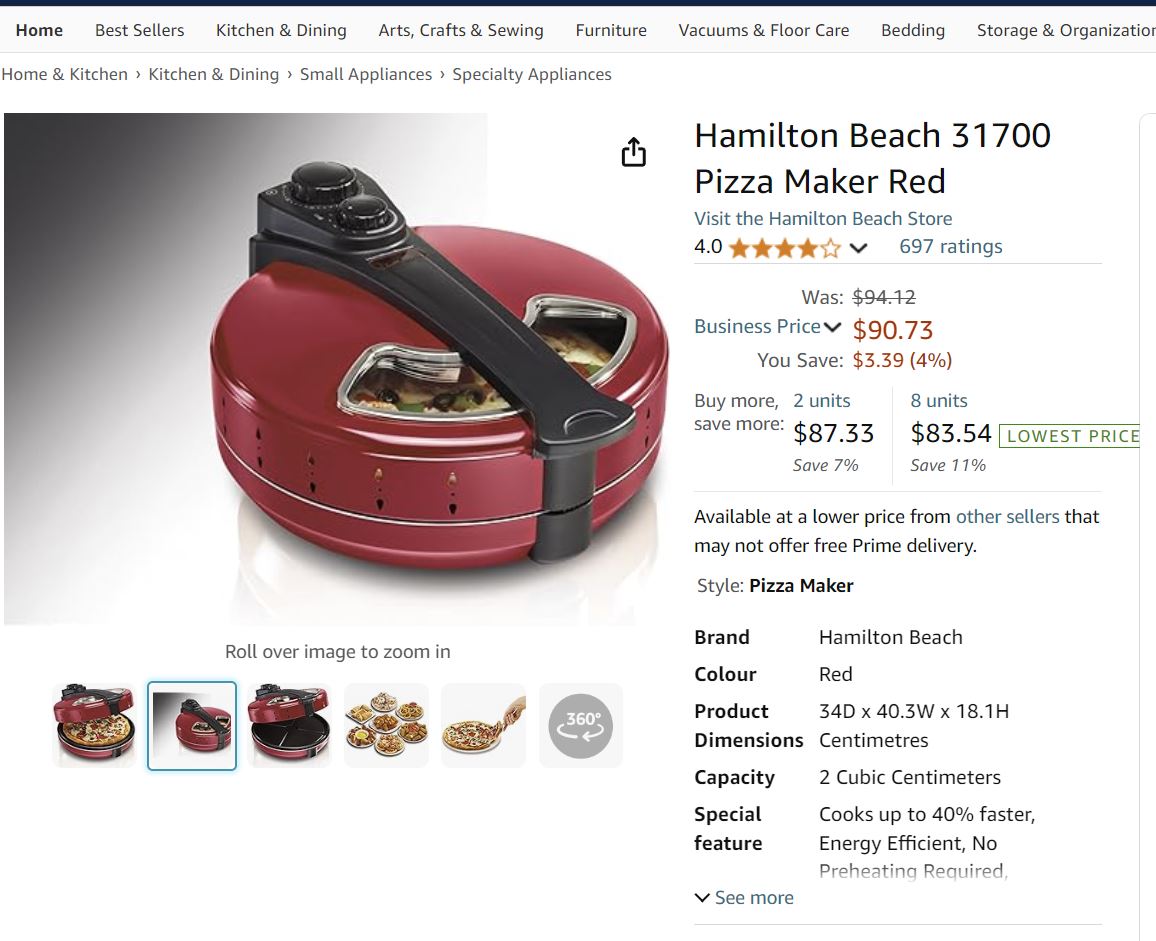The image size is (1156, 941).
Task: Click the star rating icons
Action: pyautogui.click(x=785, y=248)
